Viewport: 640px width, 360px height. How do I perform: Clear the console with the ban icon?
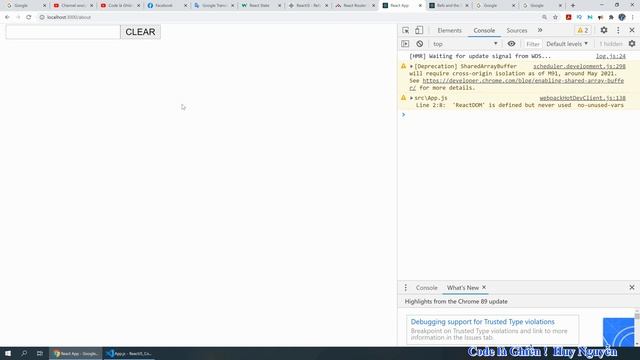420,44
